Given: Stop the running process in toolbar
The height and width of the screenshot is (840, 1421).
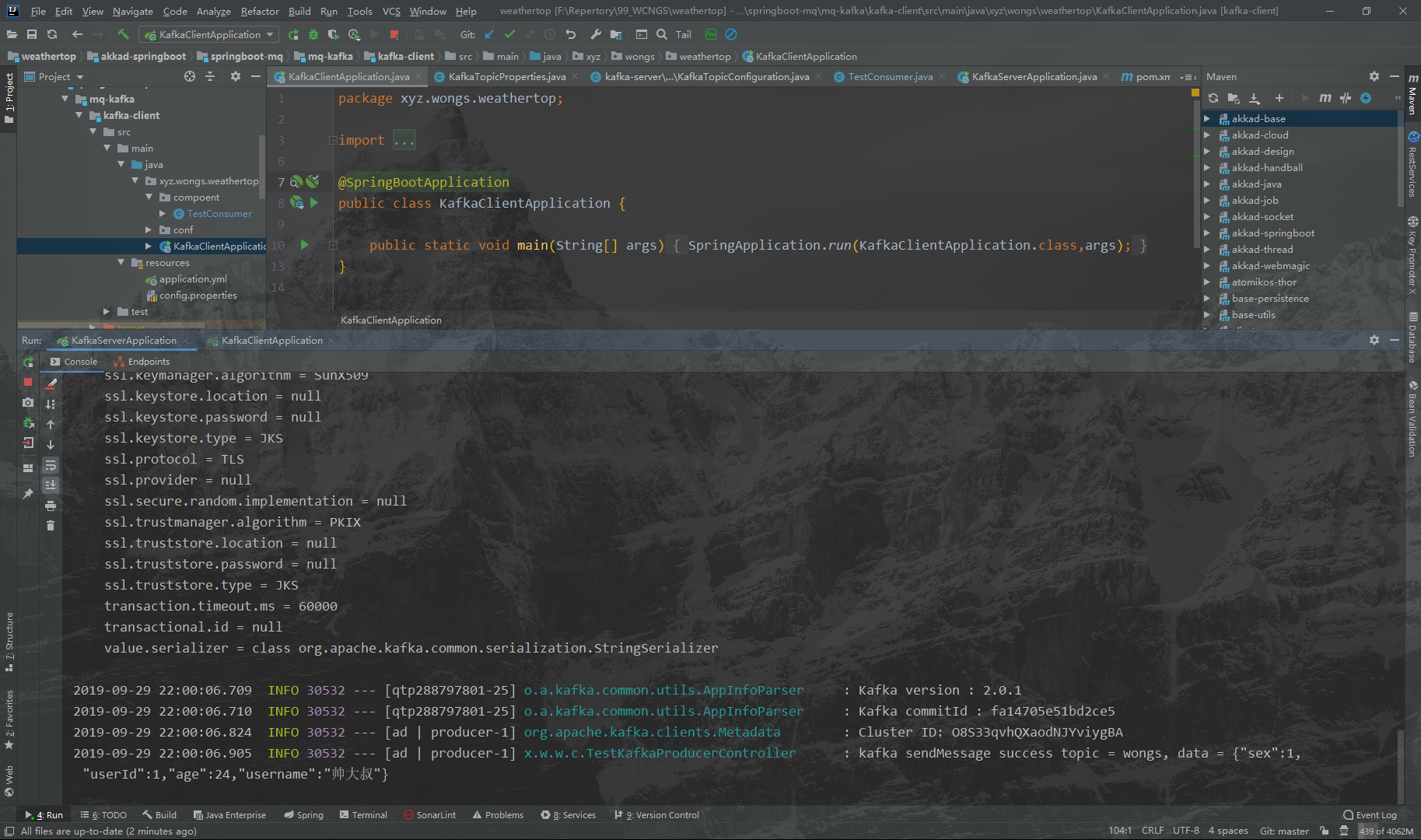Looking at the screenshot, I should tap(394, 34).
